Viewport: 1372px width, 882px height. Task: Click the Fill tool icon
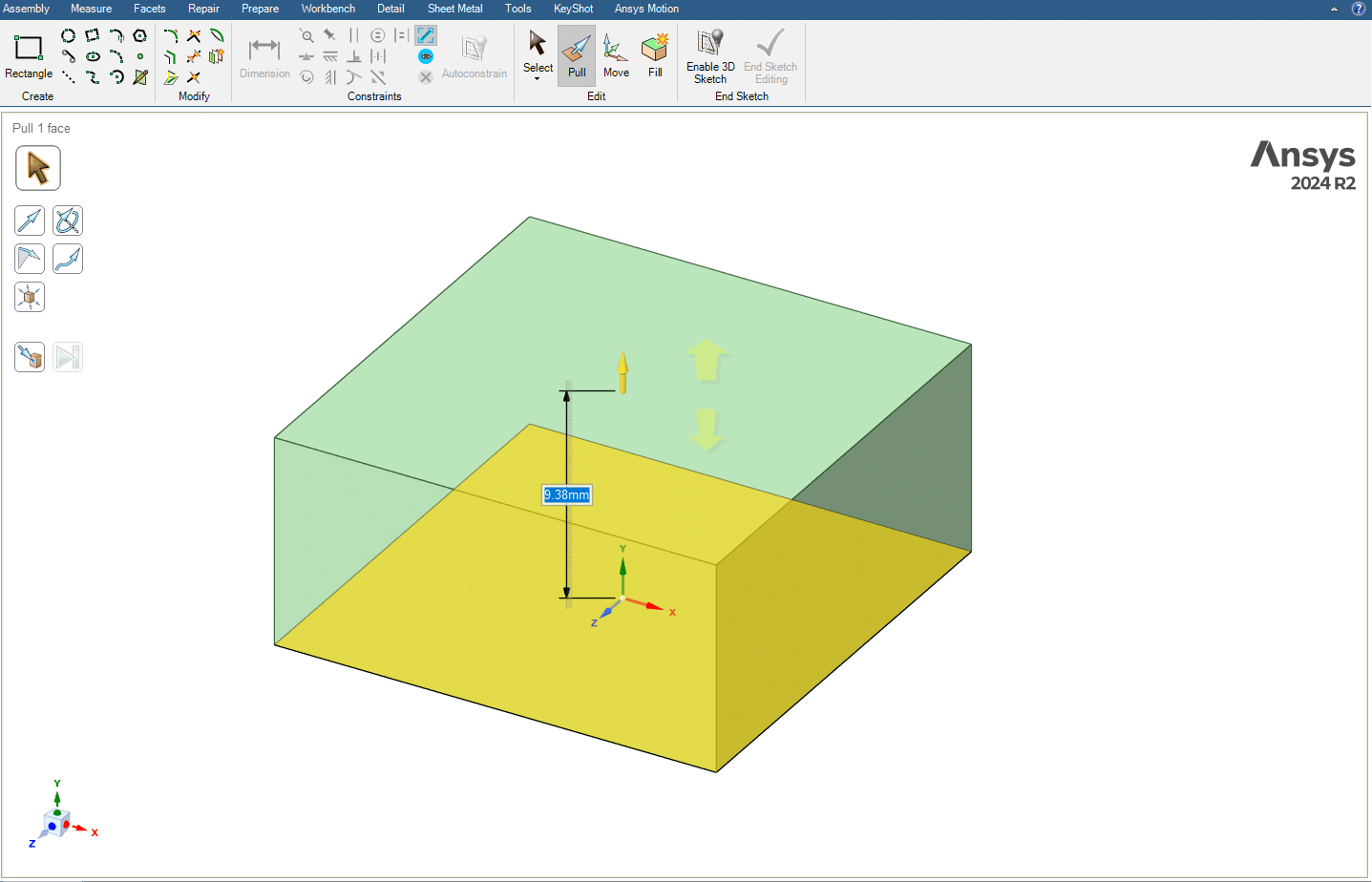pos(655,55)
